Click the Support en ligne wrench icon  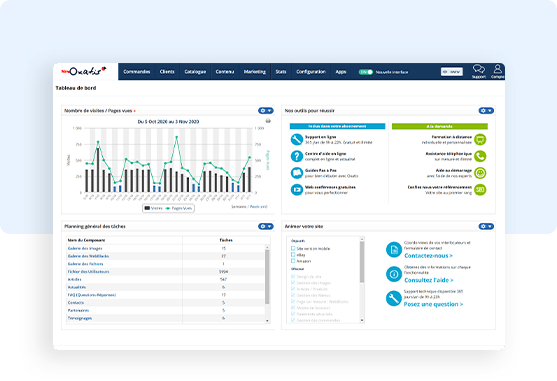(296, 139)
